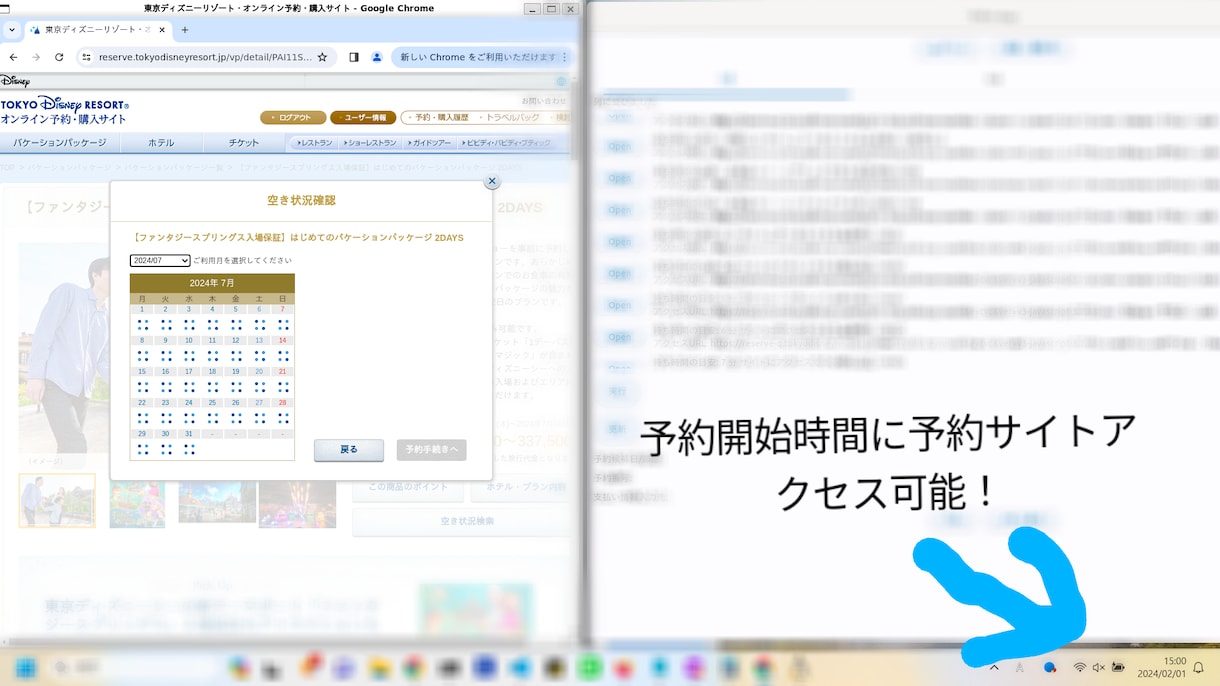Screen dimensions: 1220x686
Task: Click the greyed 予約手続きへ button
Action: 431,450
